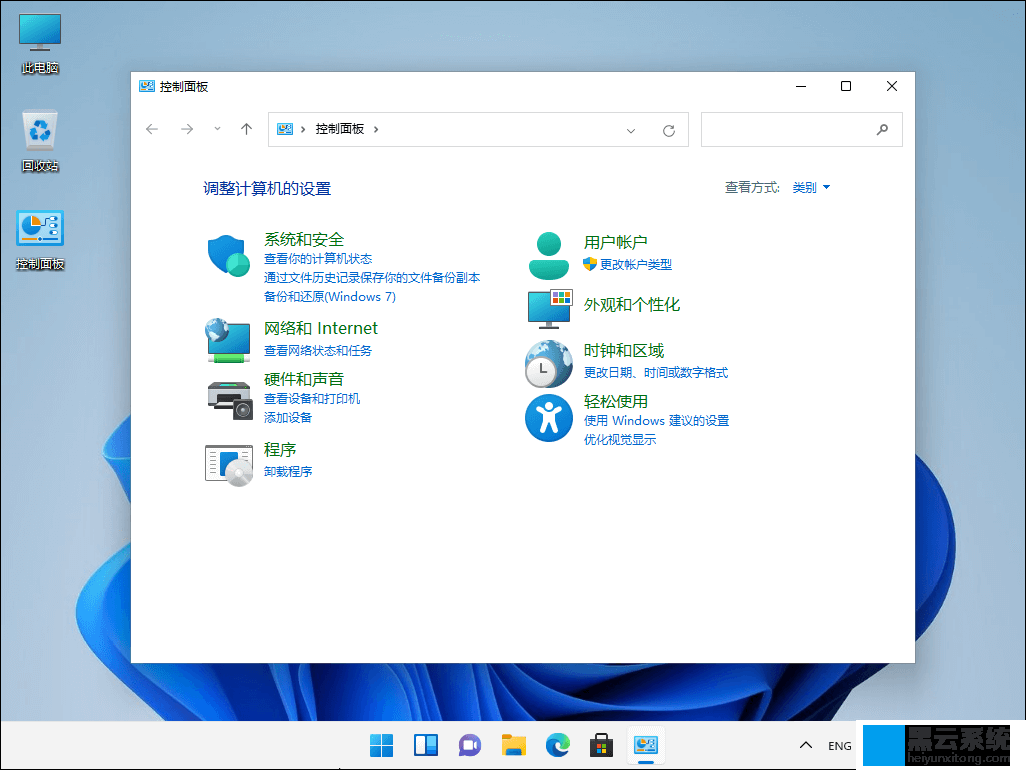The width and height of the screenshot is (1026, 770).
Task: Click the 时钟和区域 globe clock icon
Action: pyautogui.click(x=548, y=363)
